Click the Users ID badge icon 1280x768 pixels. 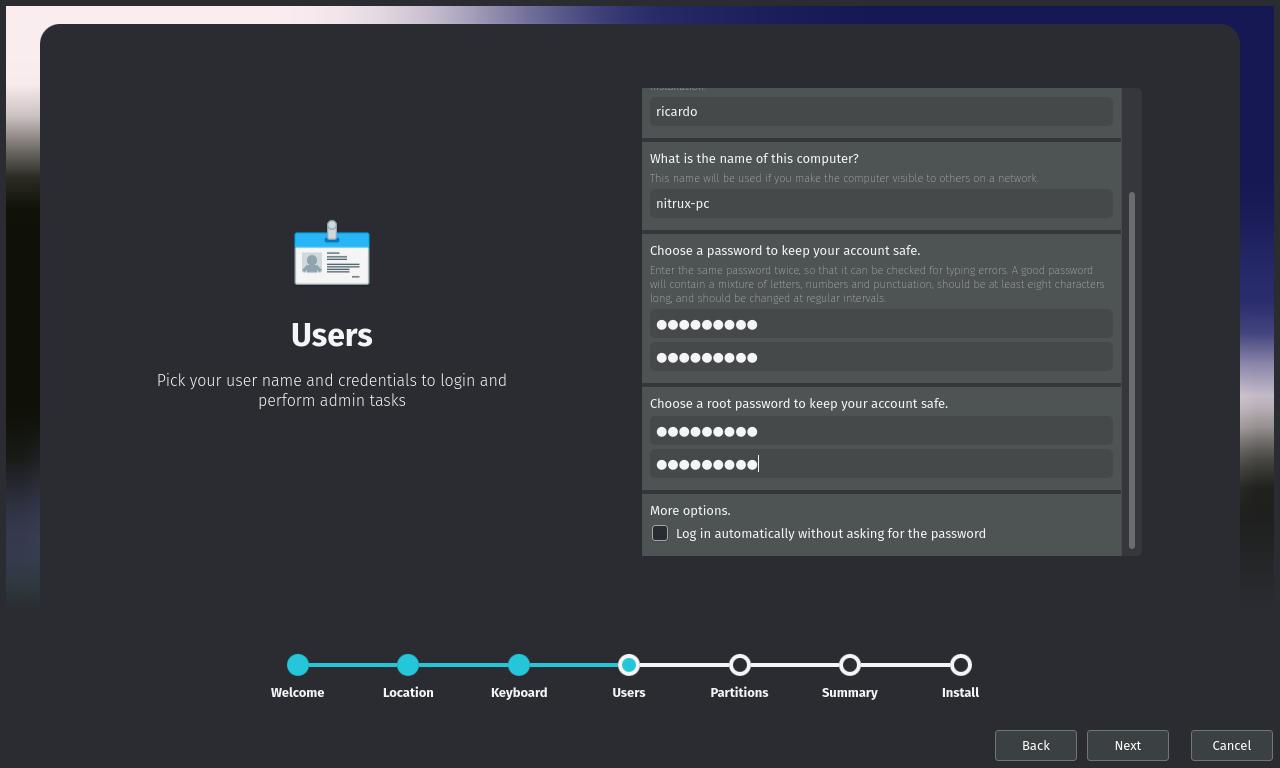(x=332, y=253)
